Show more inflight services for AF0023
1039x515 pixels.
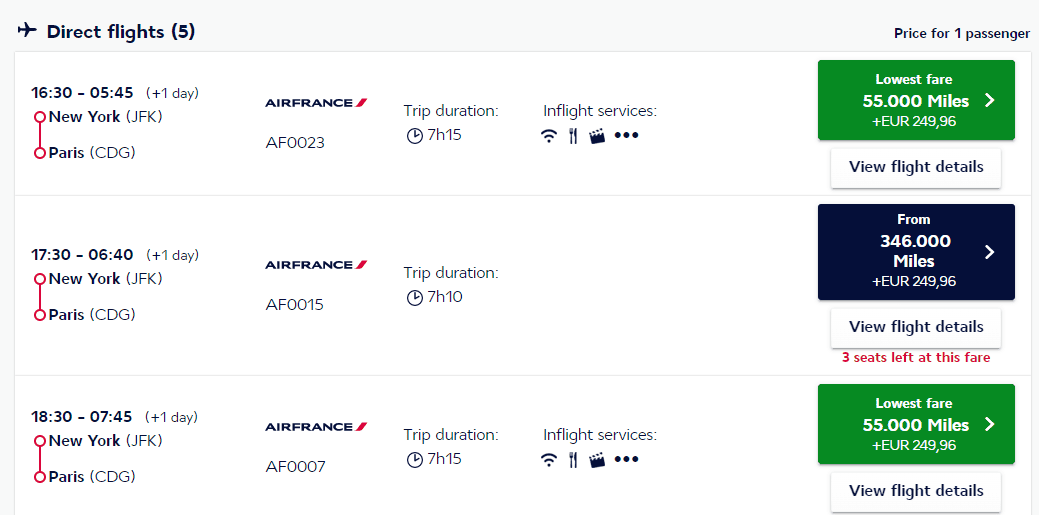[626, 137]
